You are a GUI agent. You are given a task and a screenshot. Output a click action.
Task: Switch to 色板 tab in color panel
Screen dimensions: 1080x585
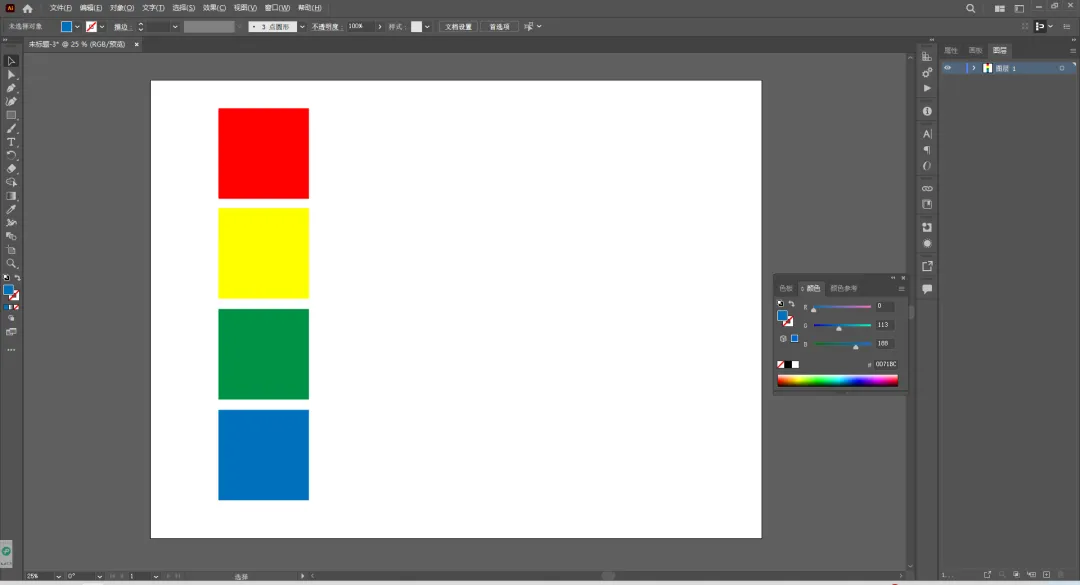[x=786, y=288]
